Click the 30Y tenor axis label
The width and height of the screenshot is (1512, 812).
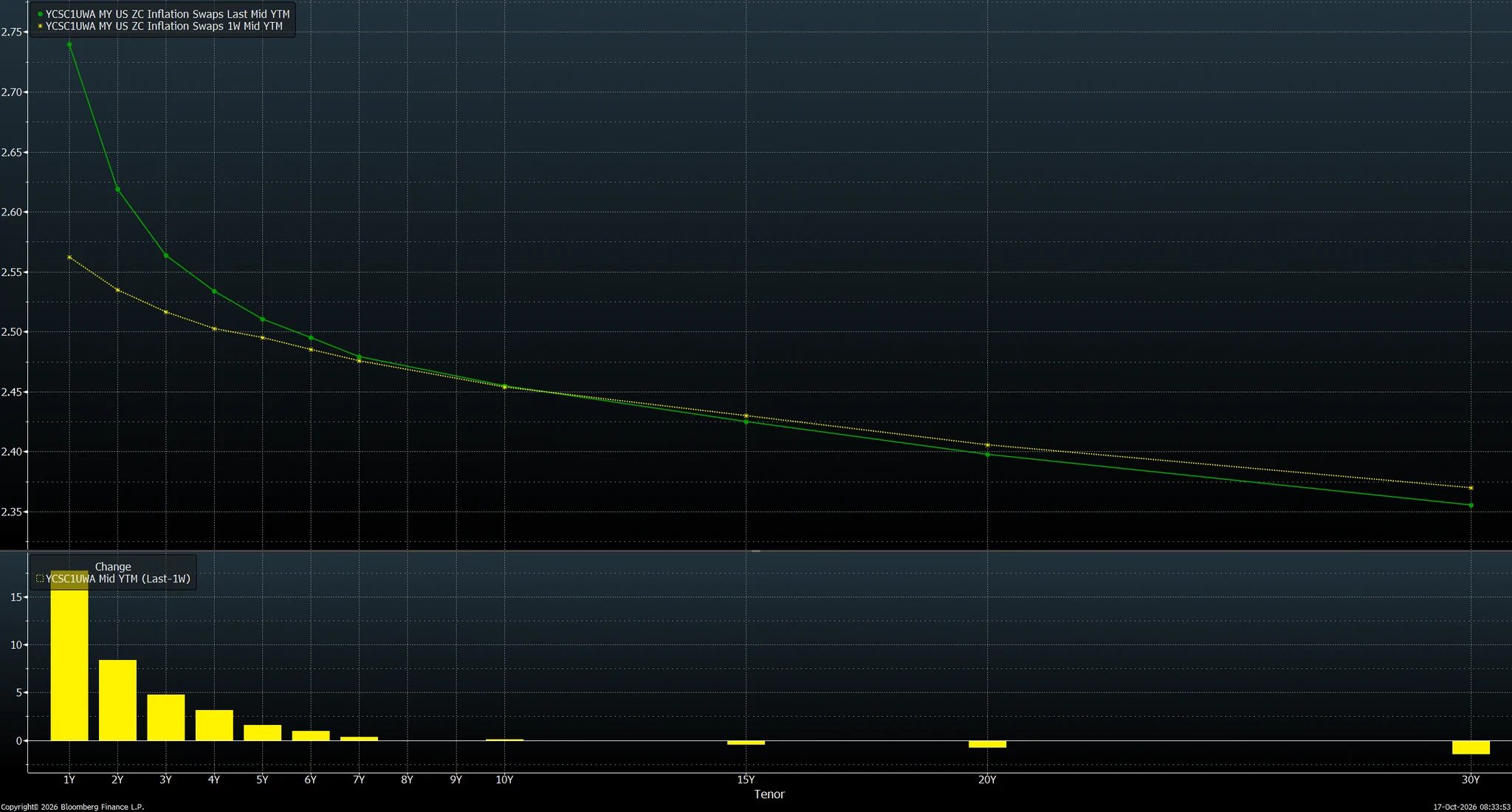pos(1471,780)
